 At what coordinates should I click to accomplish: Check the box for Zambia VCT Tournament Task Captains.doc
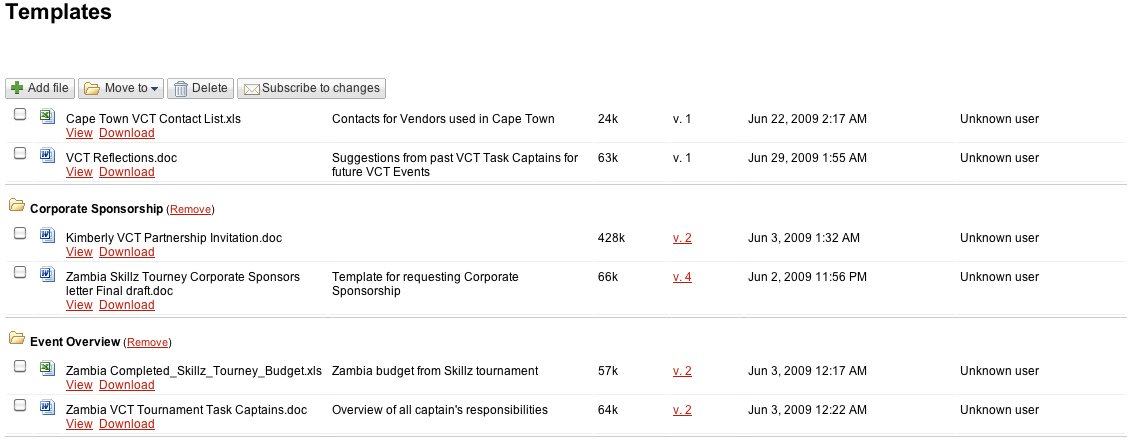20,404
